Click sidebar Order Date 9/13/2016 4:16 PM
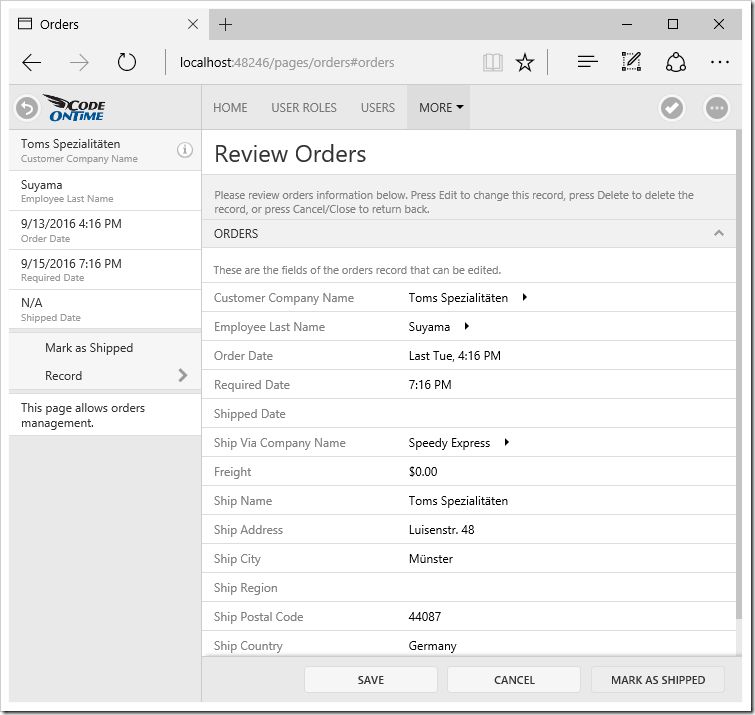This screenshot has width=755, height=715. 105,230
